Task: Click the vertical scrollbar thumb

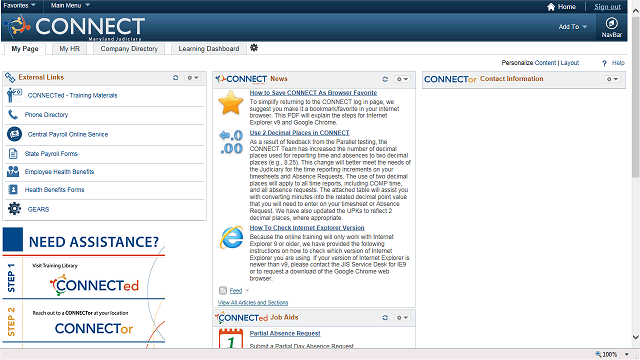Action: [636, 96]
